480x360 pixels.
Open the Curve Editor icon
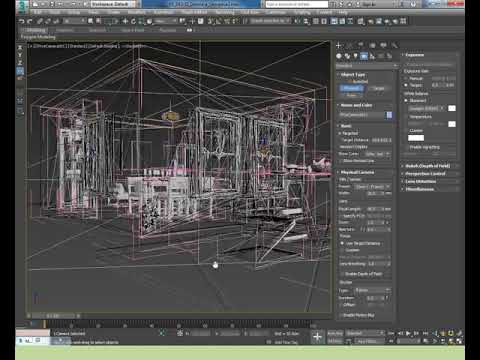342,21
